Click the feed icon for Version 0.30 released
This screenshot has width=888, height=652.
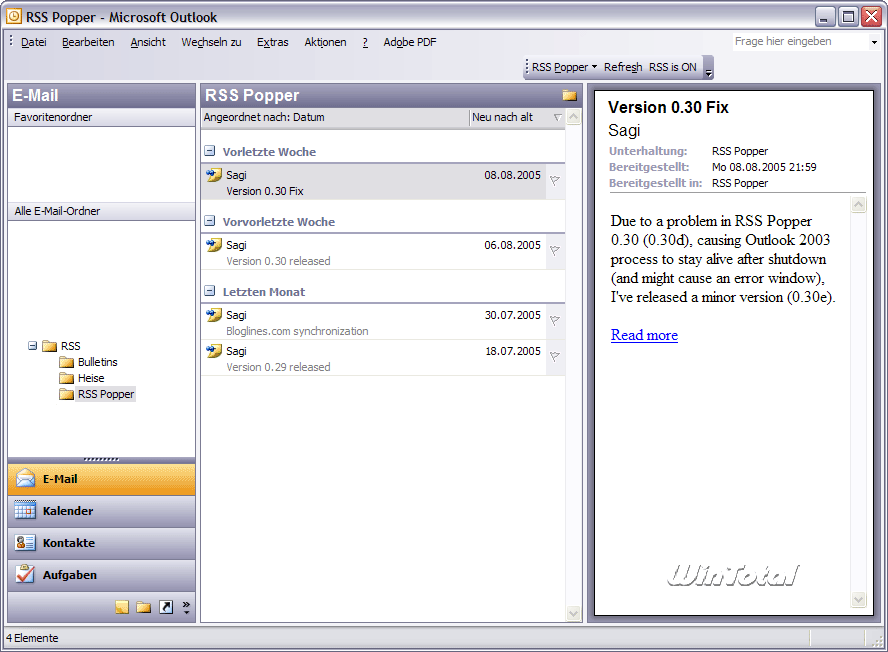(x=214, y=245)
